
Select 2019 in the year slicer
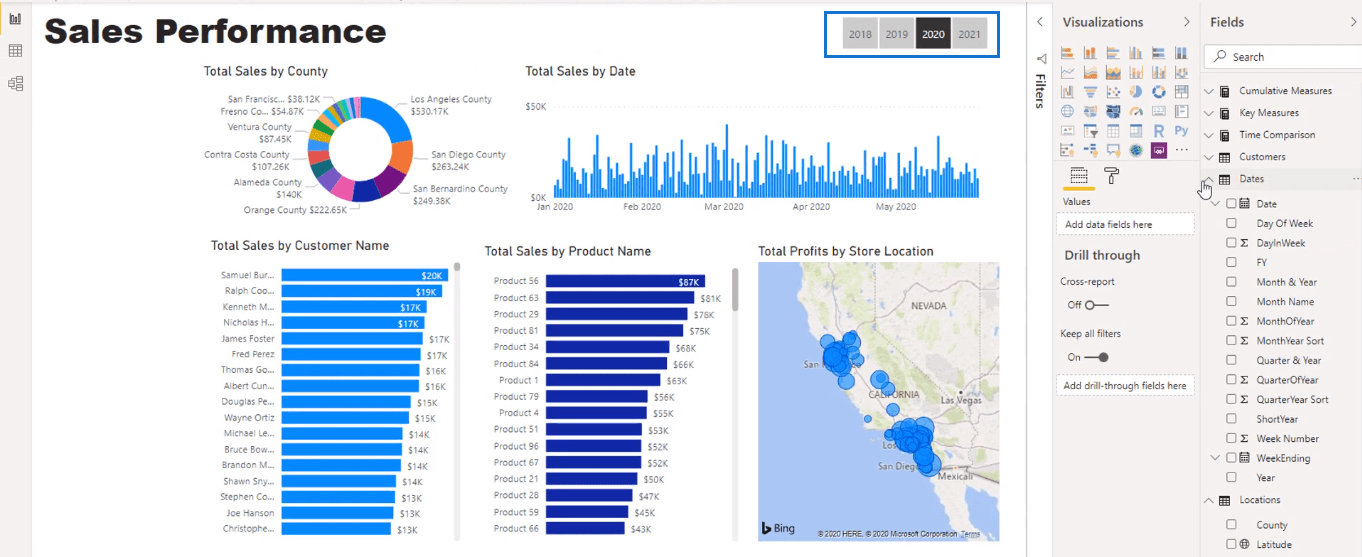[x=897, y=34]
